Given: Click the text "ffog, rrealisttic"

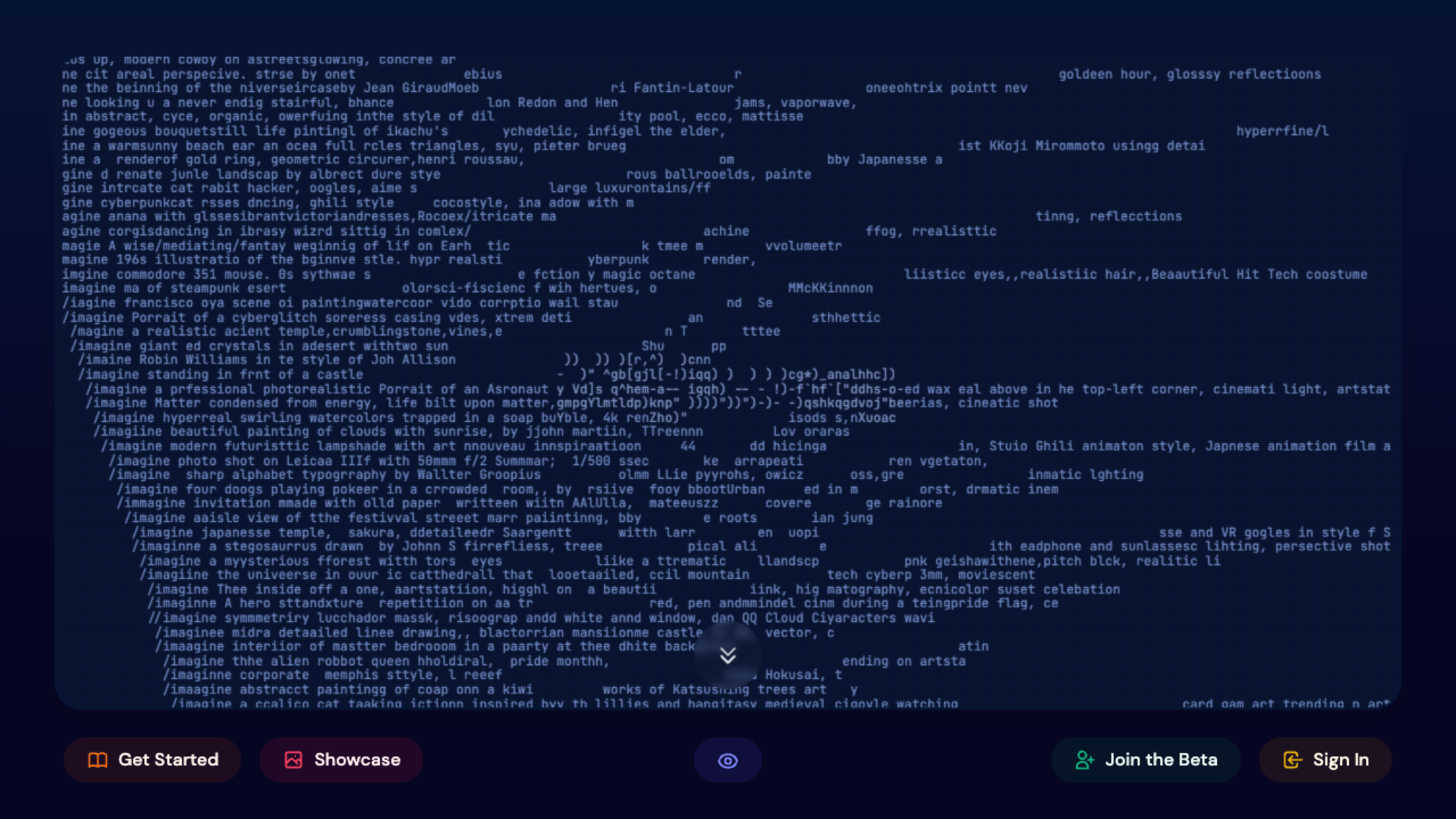Looking at the screenshot, I should click(x=931, y=231).
